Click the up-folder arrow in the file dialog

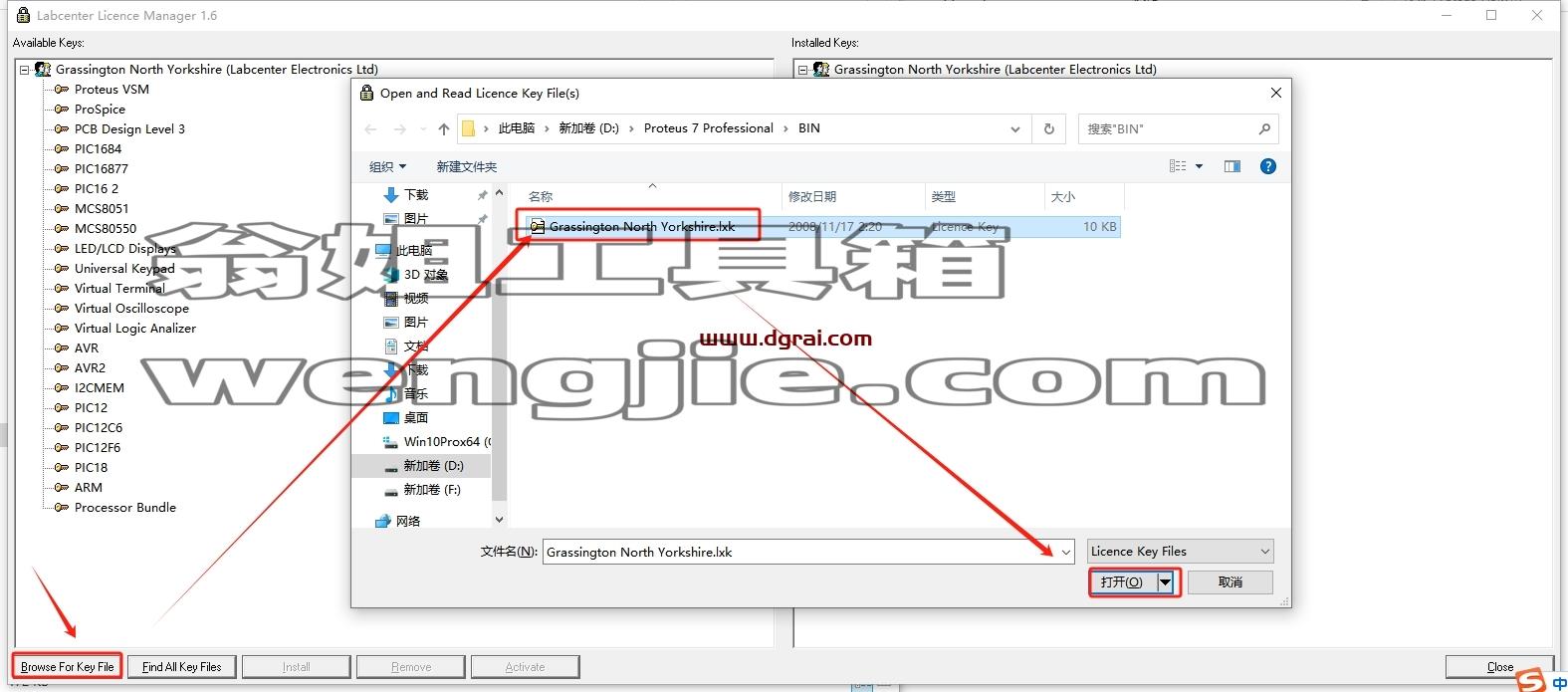click(x=443, y=128)
